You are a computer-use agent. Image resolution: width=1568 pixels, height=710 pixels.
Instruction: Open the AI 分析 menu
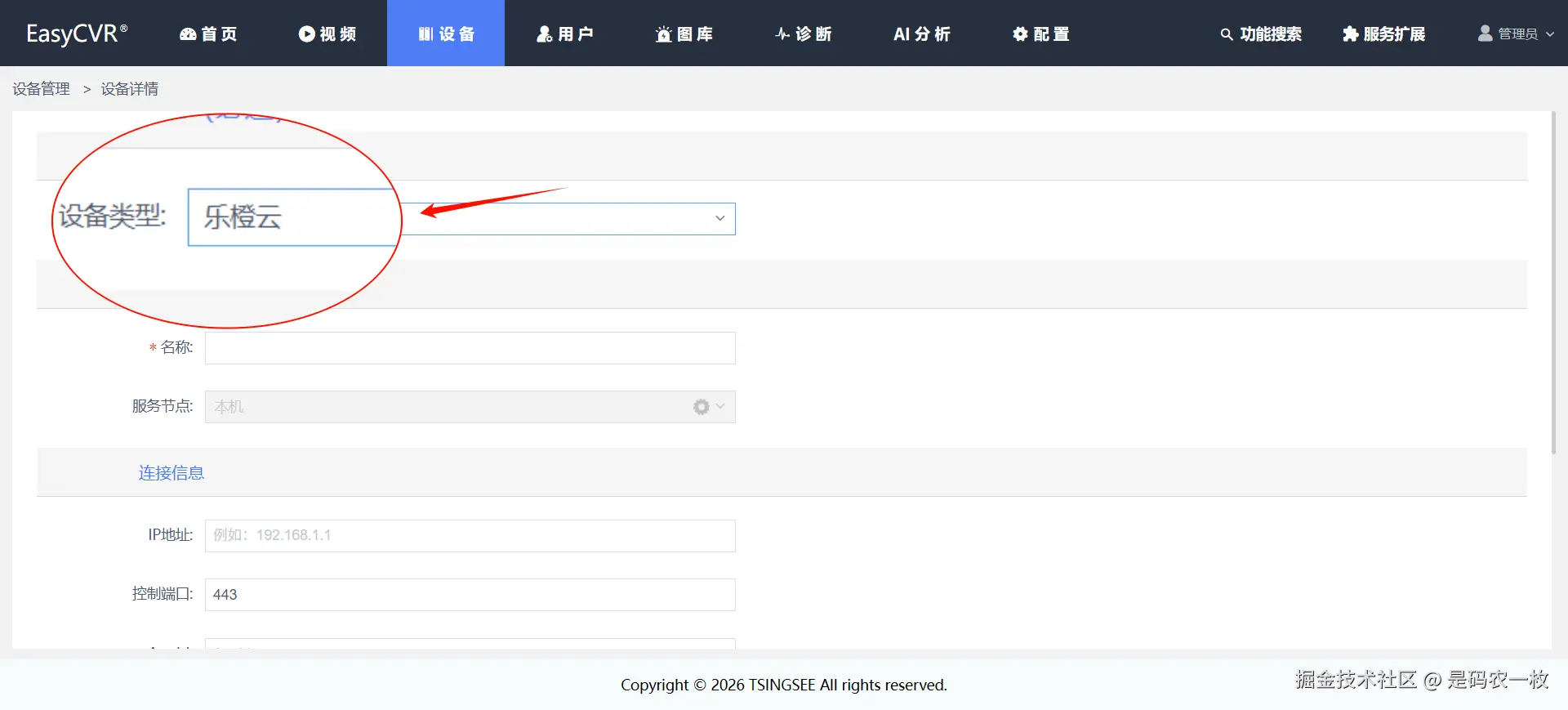[x=922, y=33]
